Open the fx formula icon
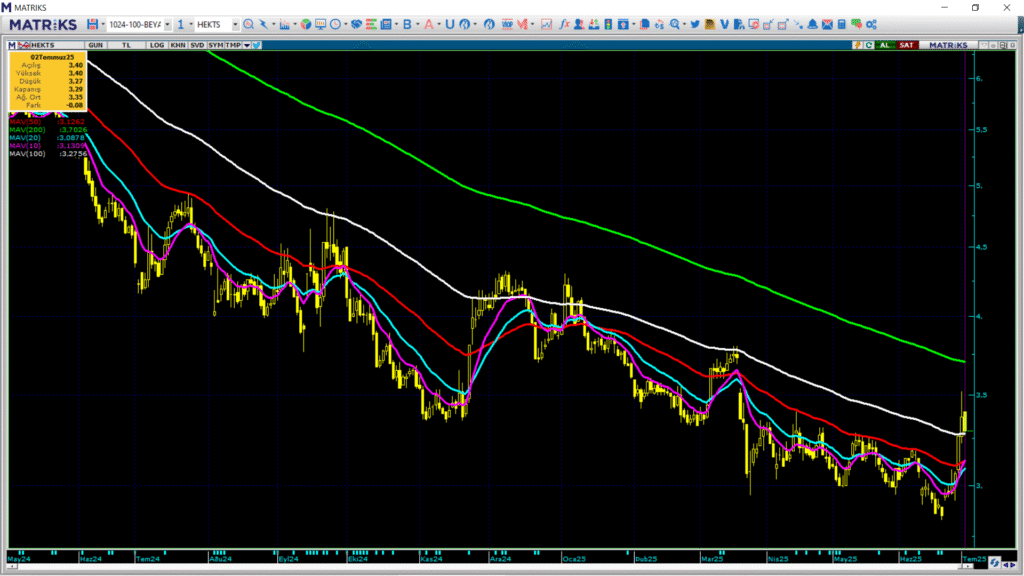 pos(564,24)
